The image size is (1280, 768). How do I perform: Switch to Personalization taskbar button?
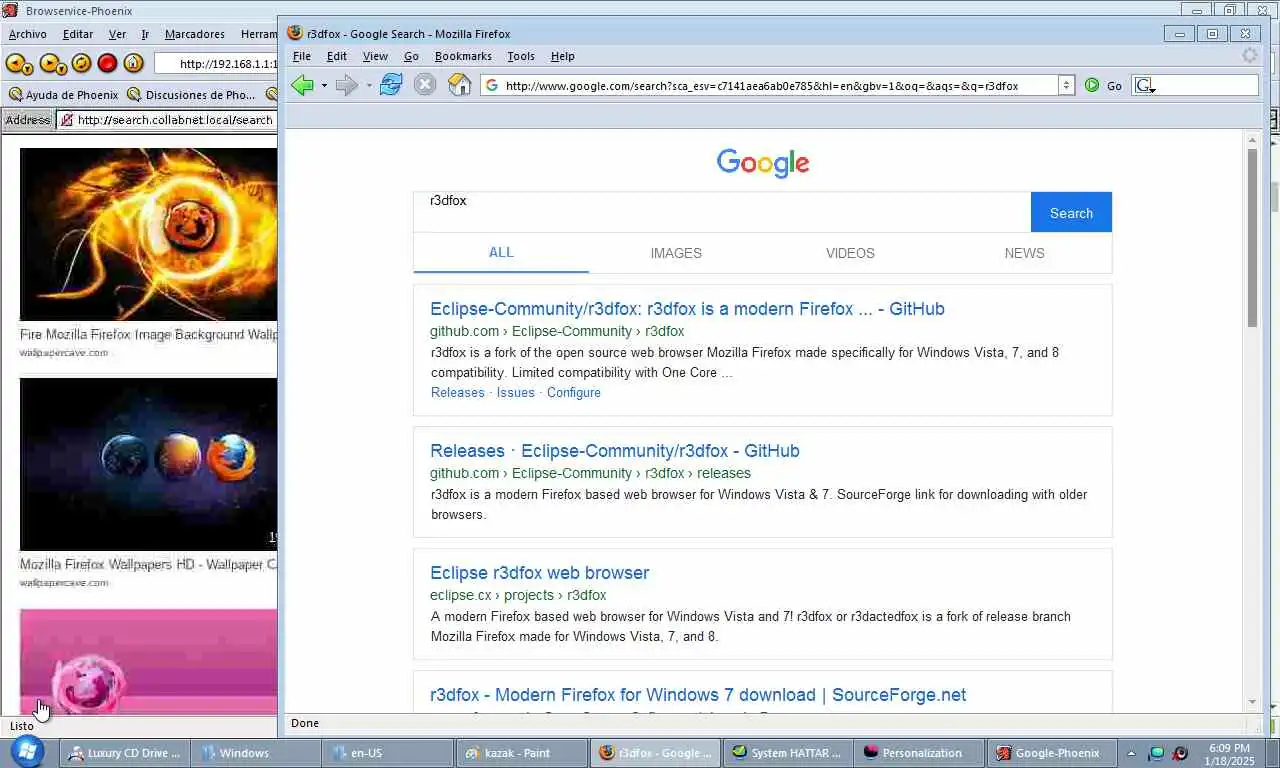pos(920,753)
